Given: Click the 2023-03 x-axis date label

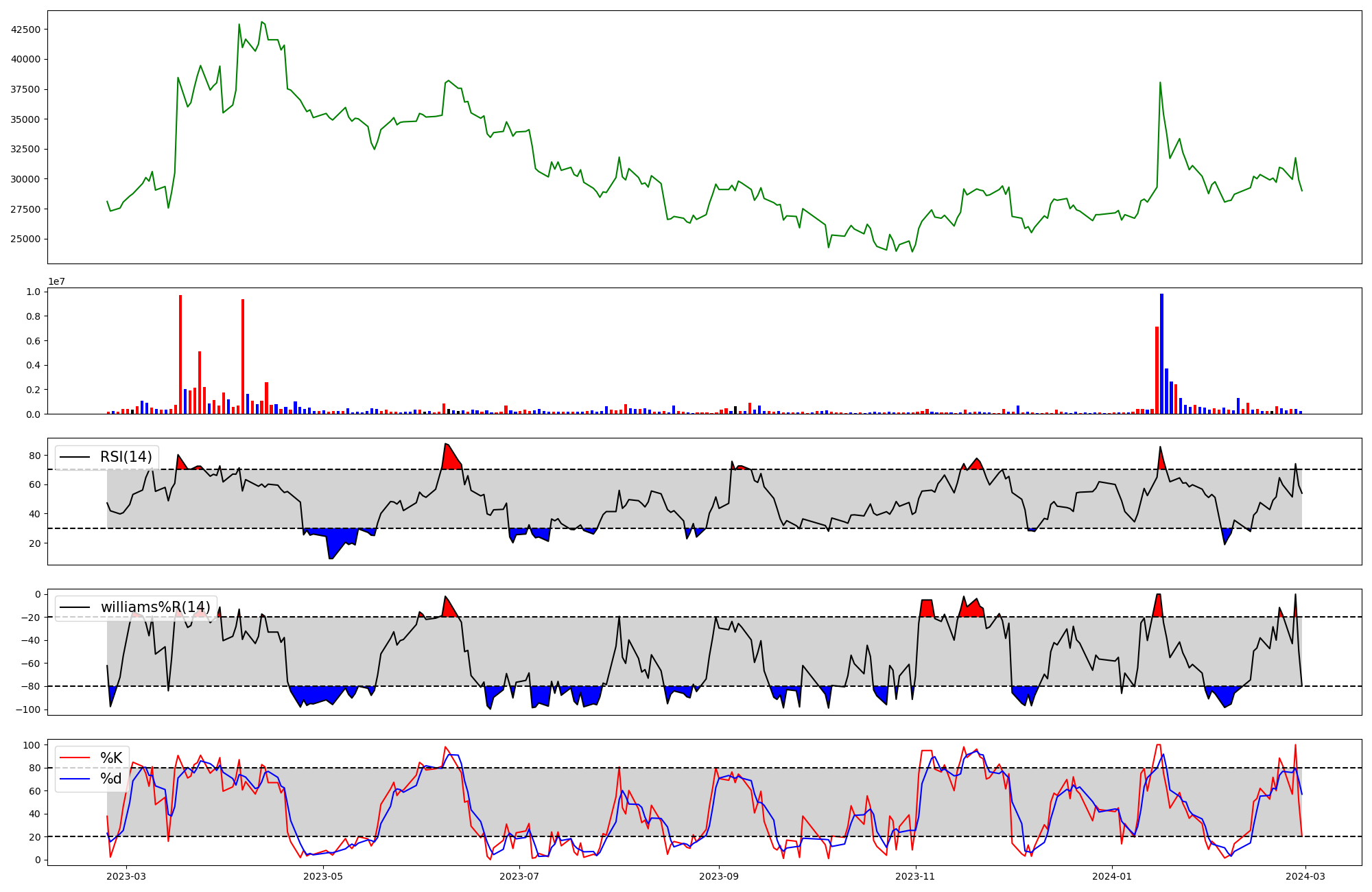Looking at the screenshot, I should [126, 876].
